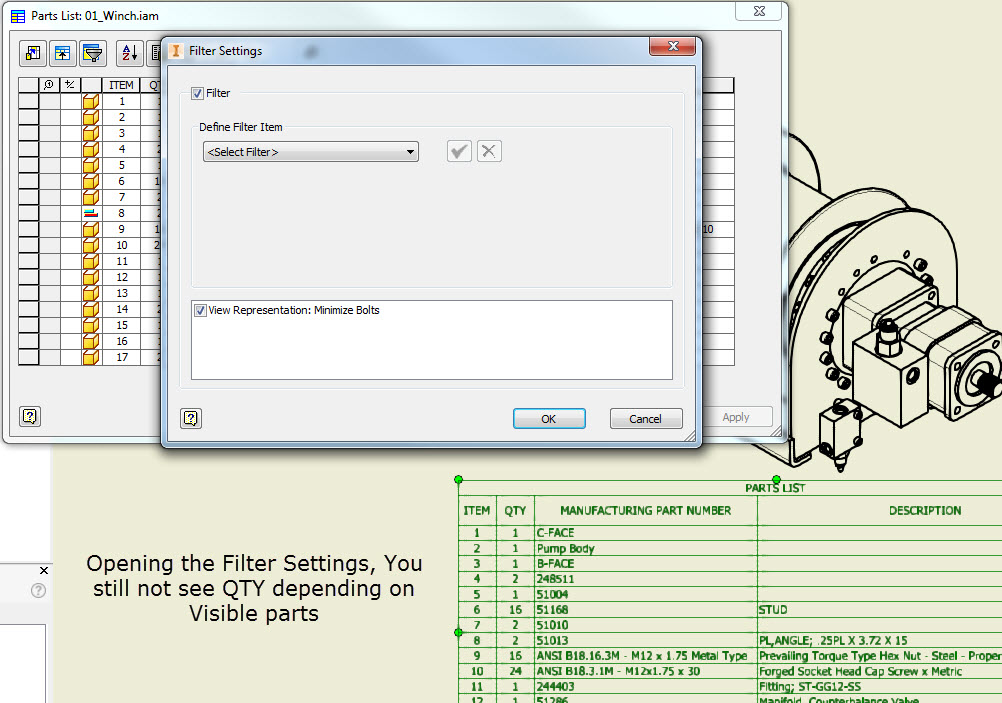Image resolution: width=1002 pixels, height=703 pixels.
Task: Click OK in Filter Settings
Action: (549, 419)
